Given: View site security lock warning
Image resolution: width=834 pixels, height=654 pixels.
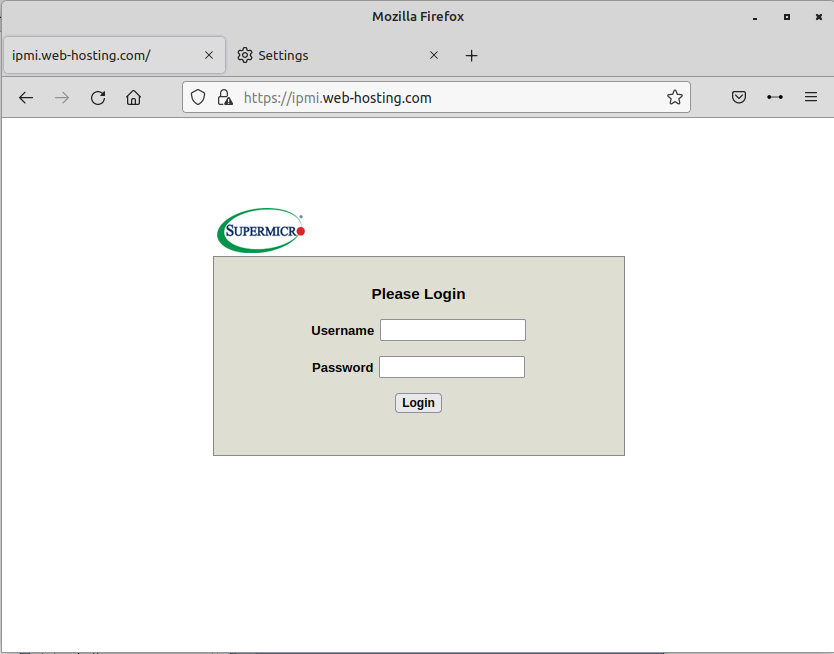Looking at the screenshot, I should click(225, 97).
